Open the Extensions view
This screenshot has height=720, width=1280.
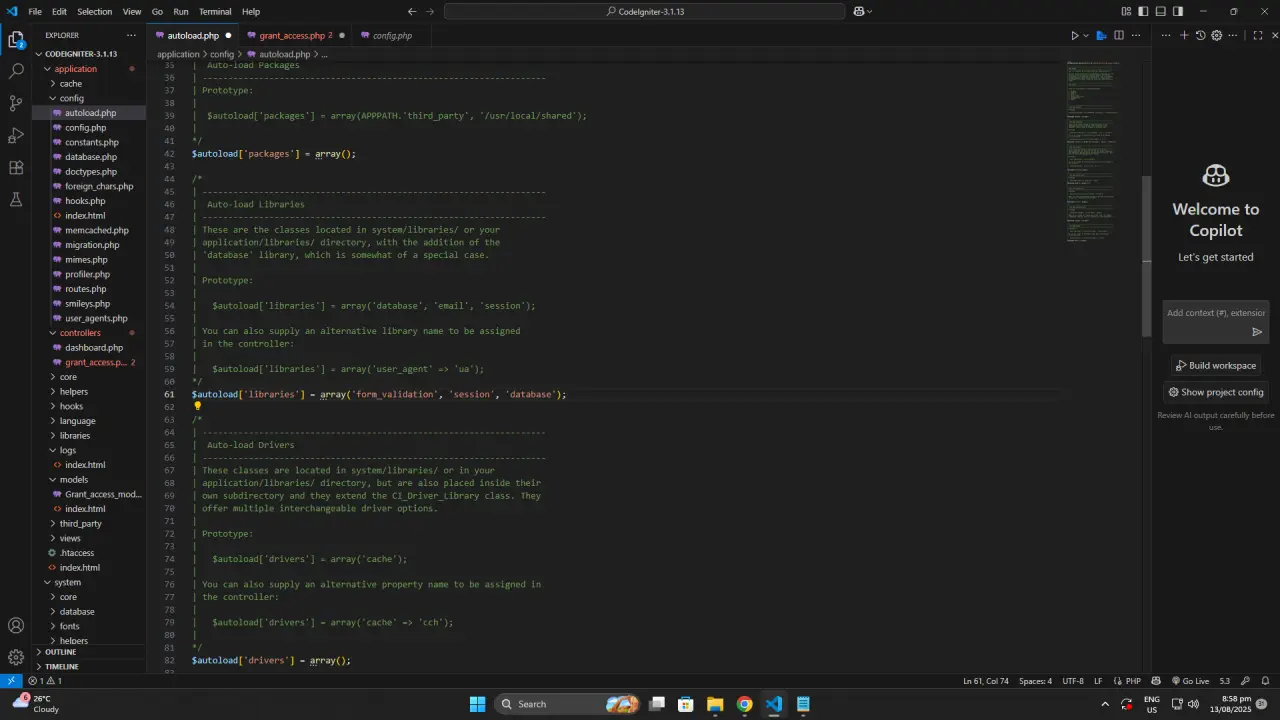pyautogui.click(x=16, y=167)
